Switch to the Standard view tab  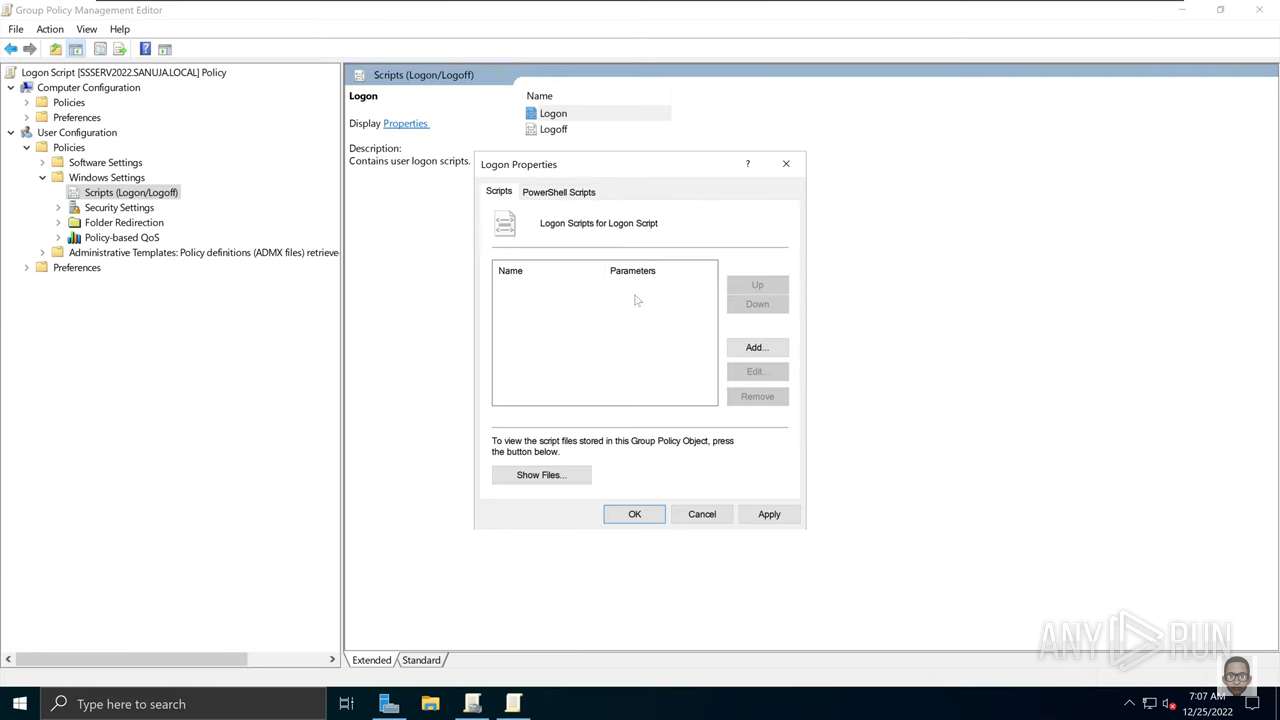(x=421, y=660)
